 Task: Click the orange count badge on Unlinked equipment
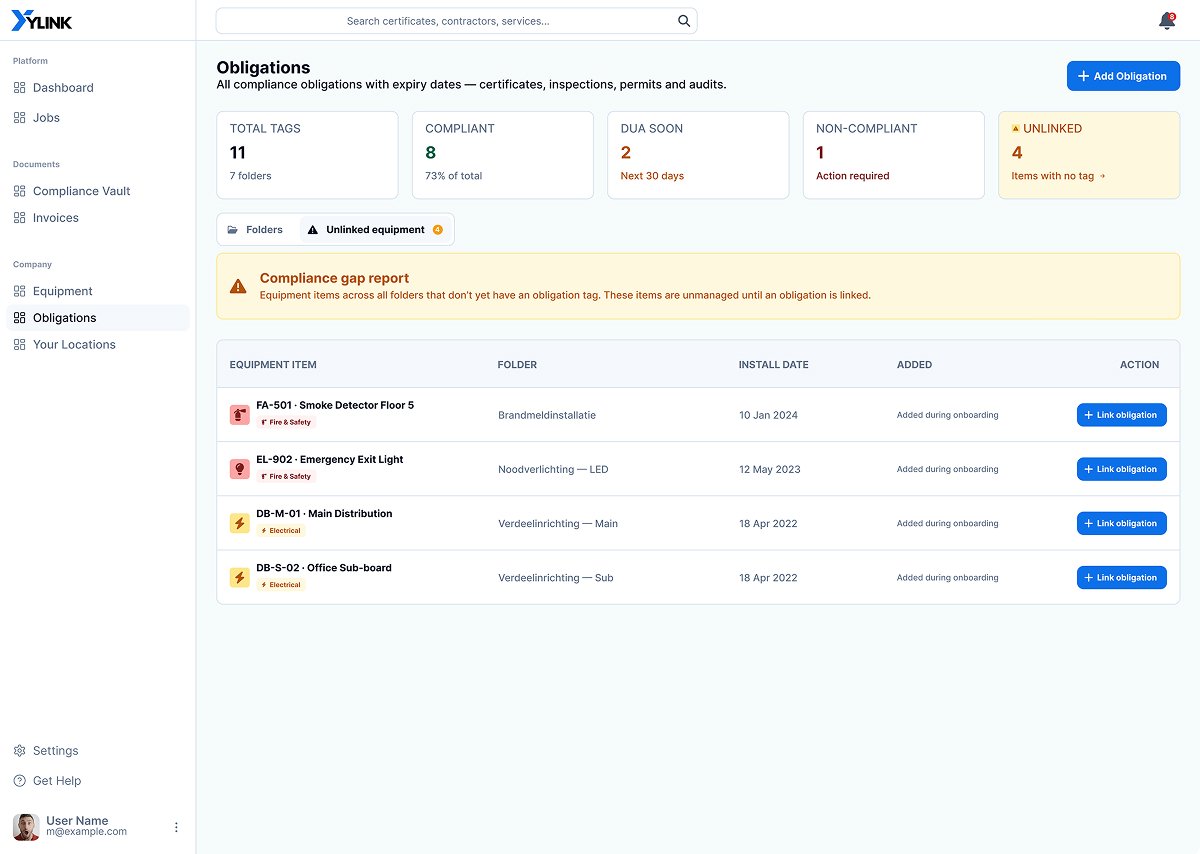coord(438,230)
